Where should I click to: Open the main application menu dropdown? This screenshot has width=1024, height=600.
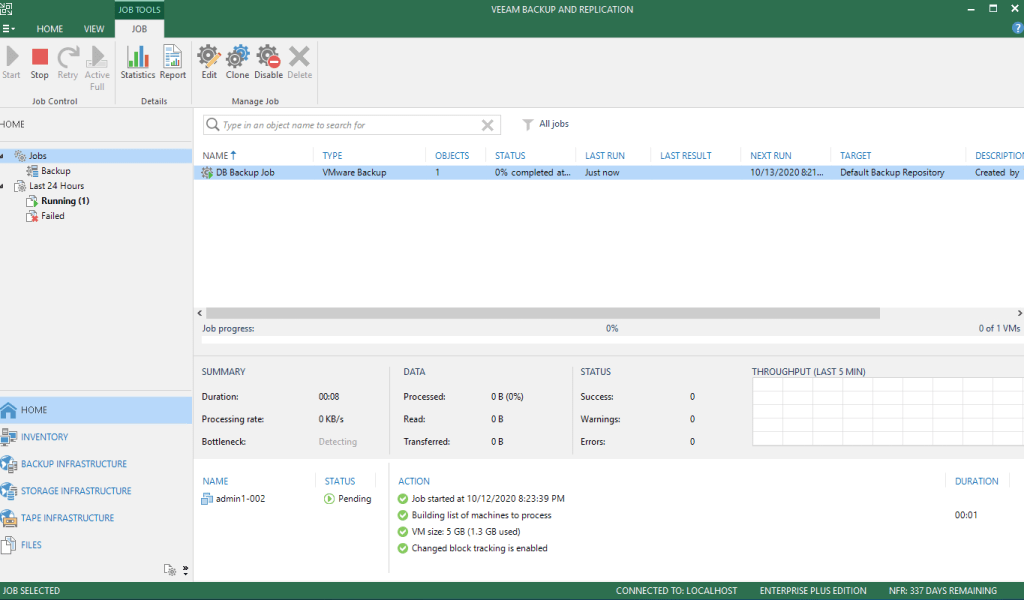(9, 29)
